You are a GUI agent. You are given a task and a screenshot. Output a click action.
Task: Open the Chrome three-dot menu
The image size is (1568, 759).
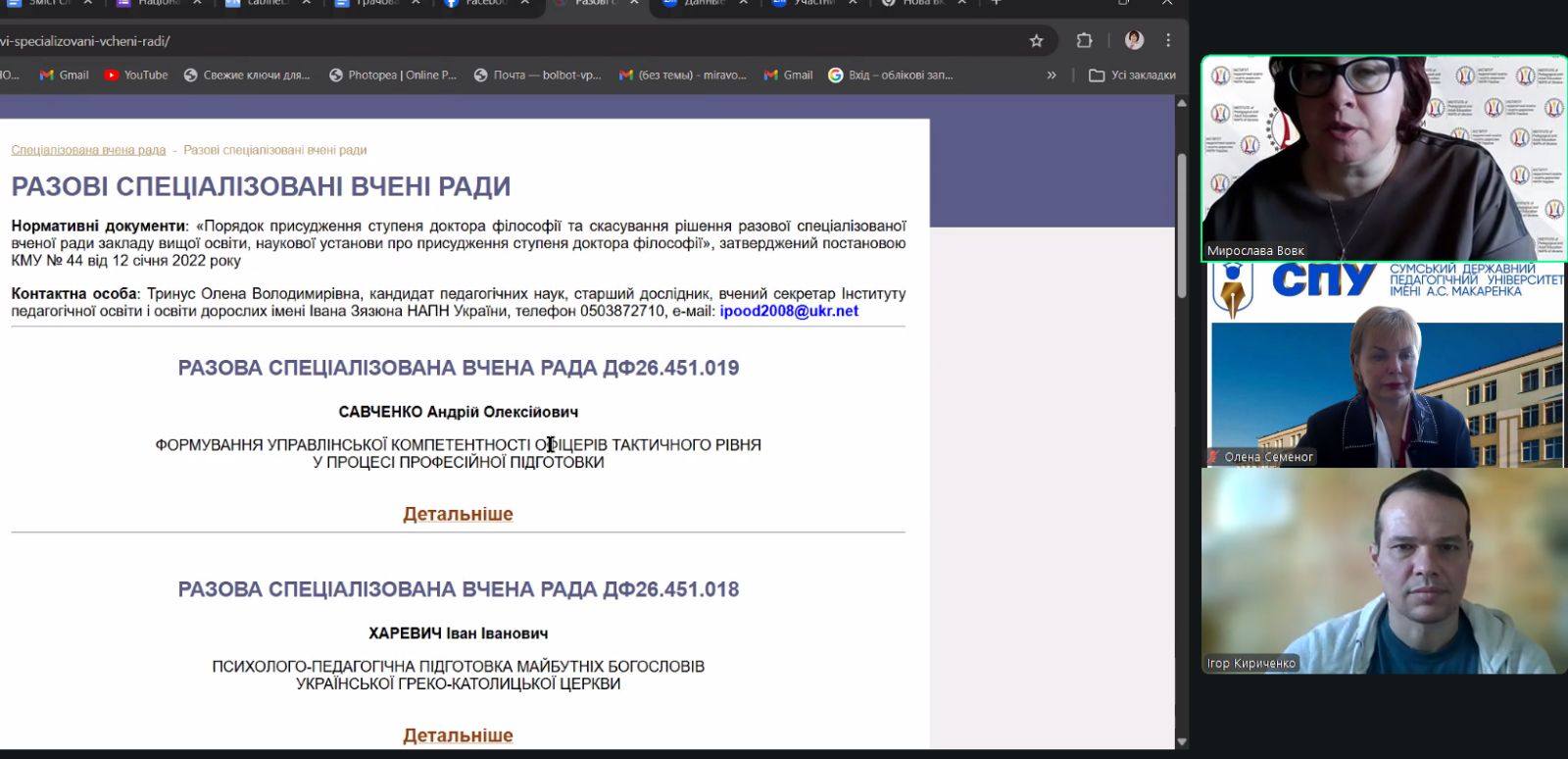[x=1168, y=40]
